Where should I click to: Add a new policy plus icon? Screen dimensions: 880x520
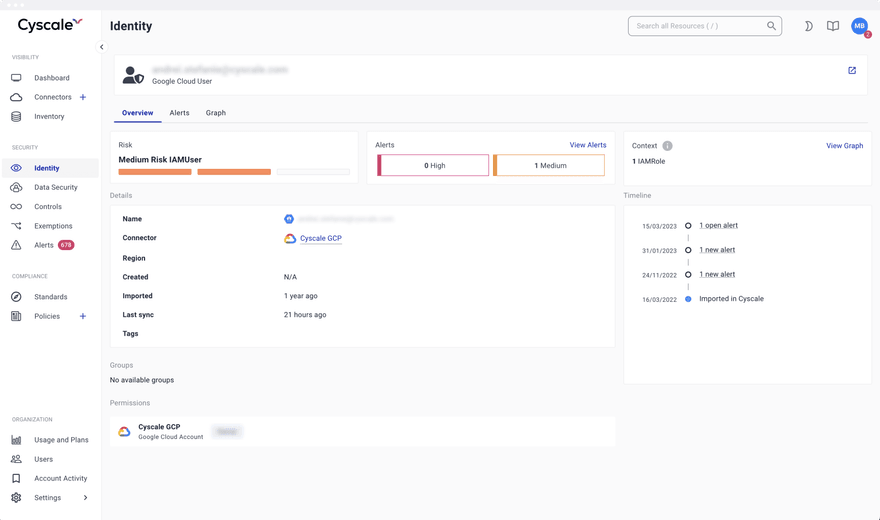[83, 316]
